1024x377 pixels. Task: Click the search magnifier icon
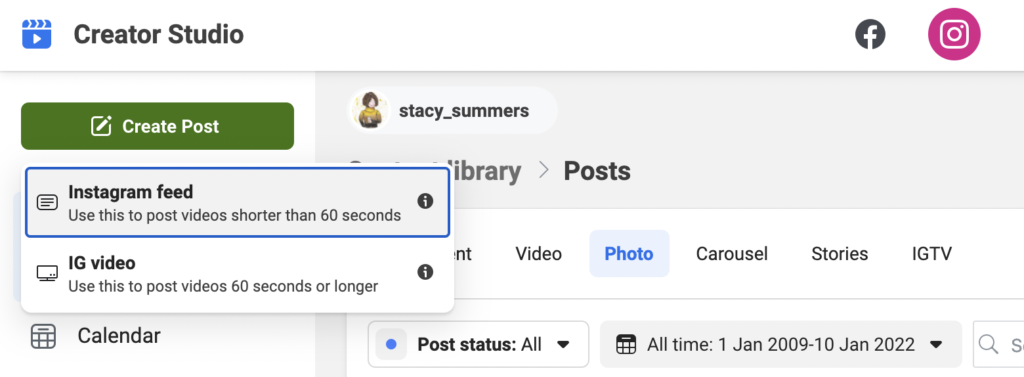[x=988, y=344]
